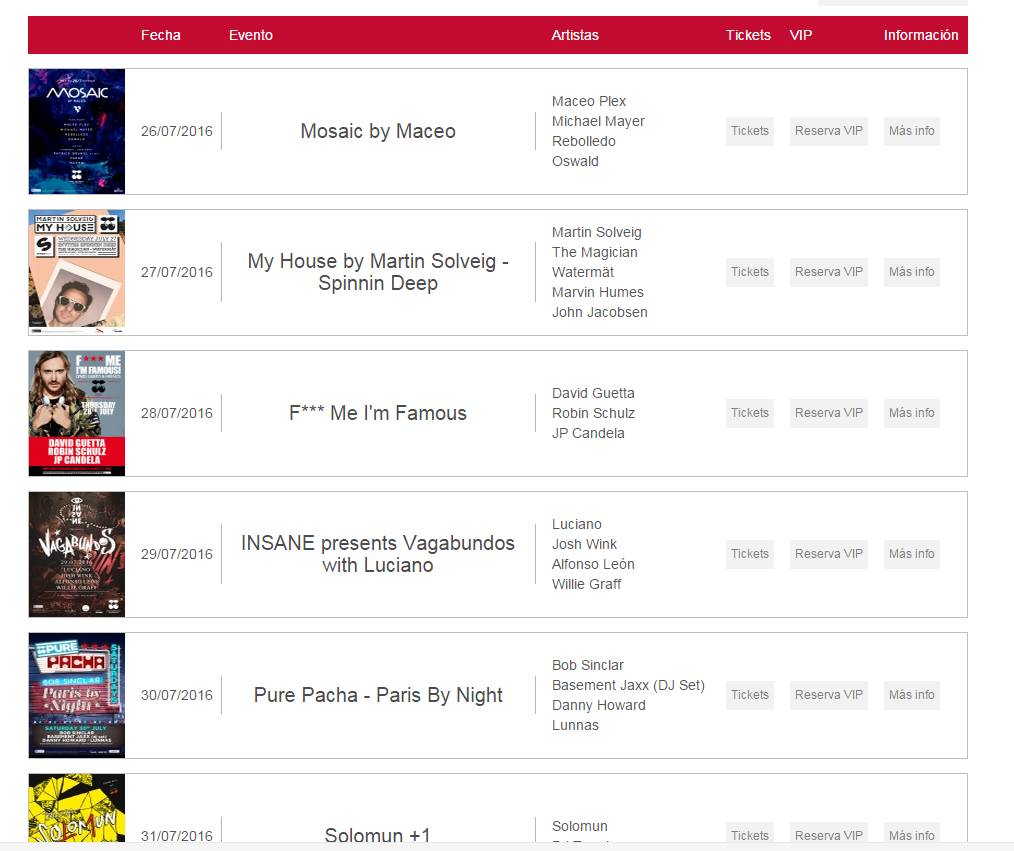Click artist name JP Candela
The width and height of the screenshot is (1014, 851).
coord(588,433)
